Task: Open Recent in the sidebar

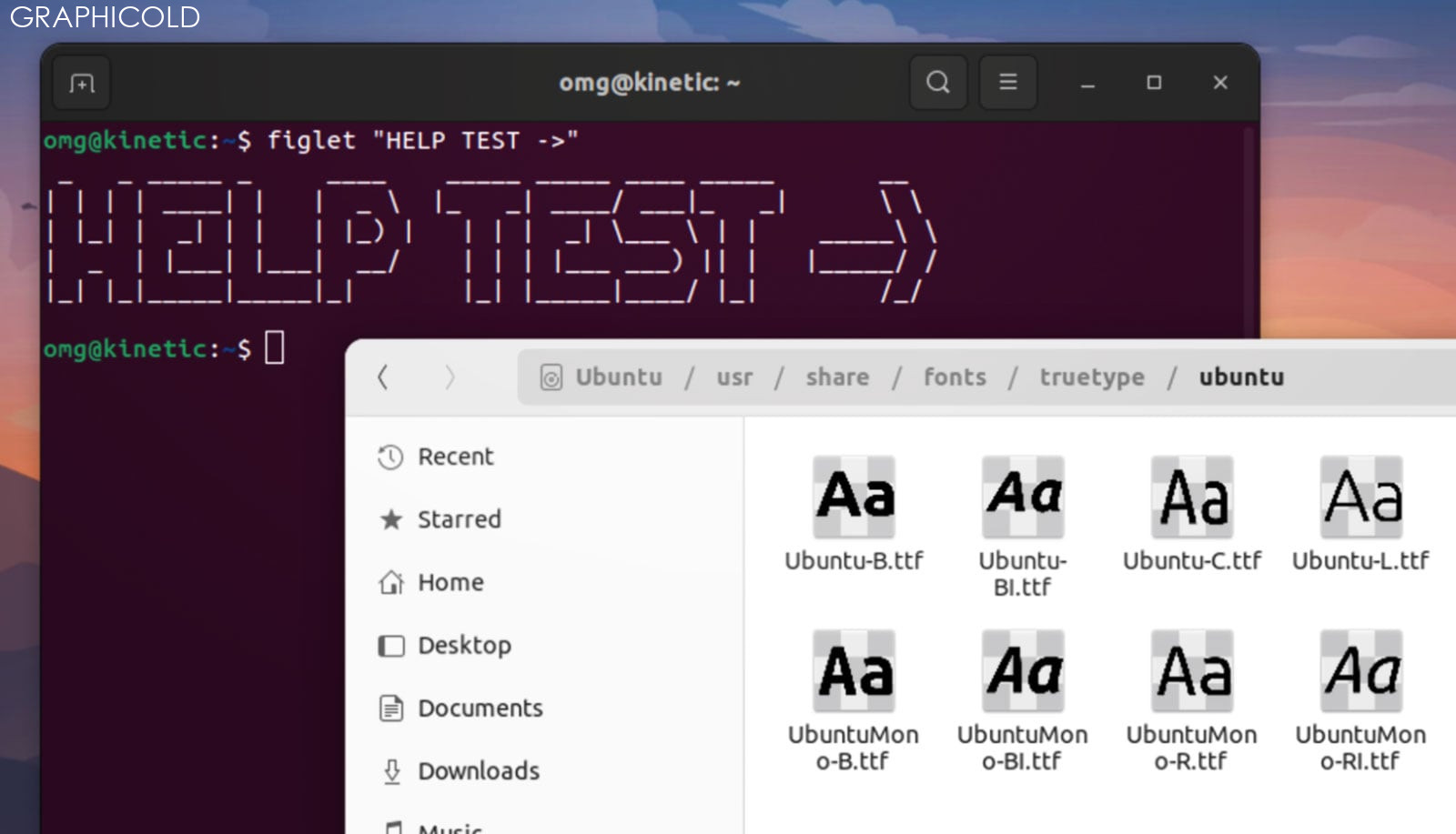Action: point(436,457)
